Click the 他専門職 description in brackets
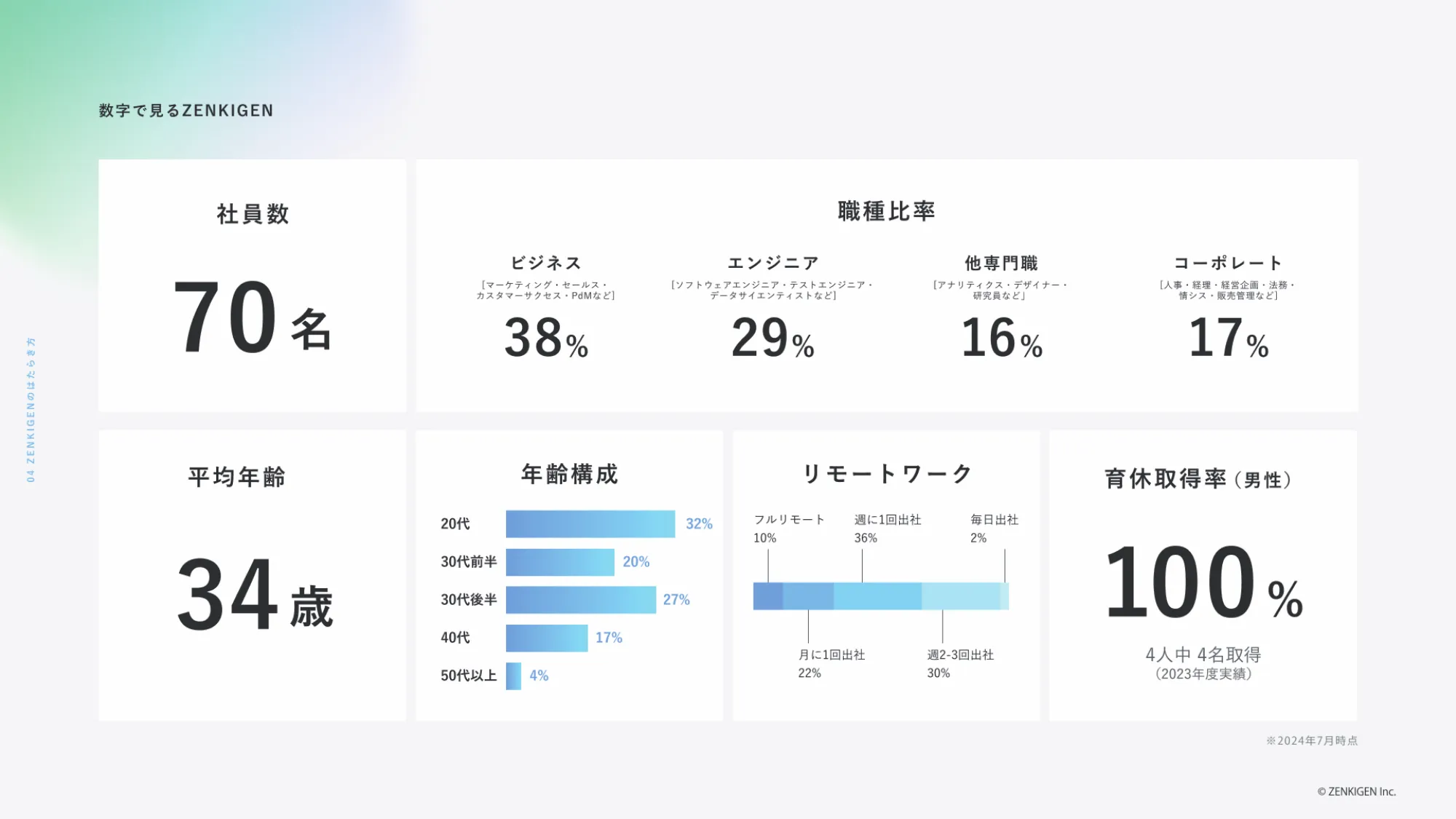The image size is (1456, 819). pos(1001,290)
